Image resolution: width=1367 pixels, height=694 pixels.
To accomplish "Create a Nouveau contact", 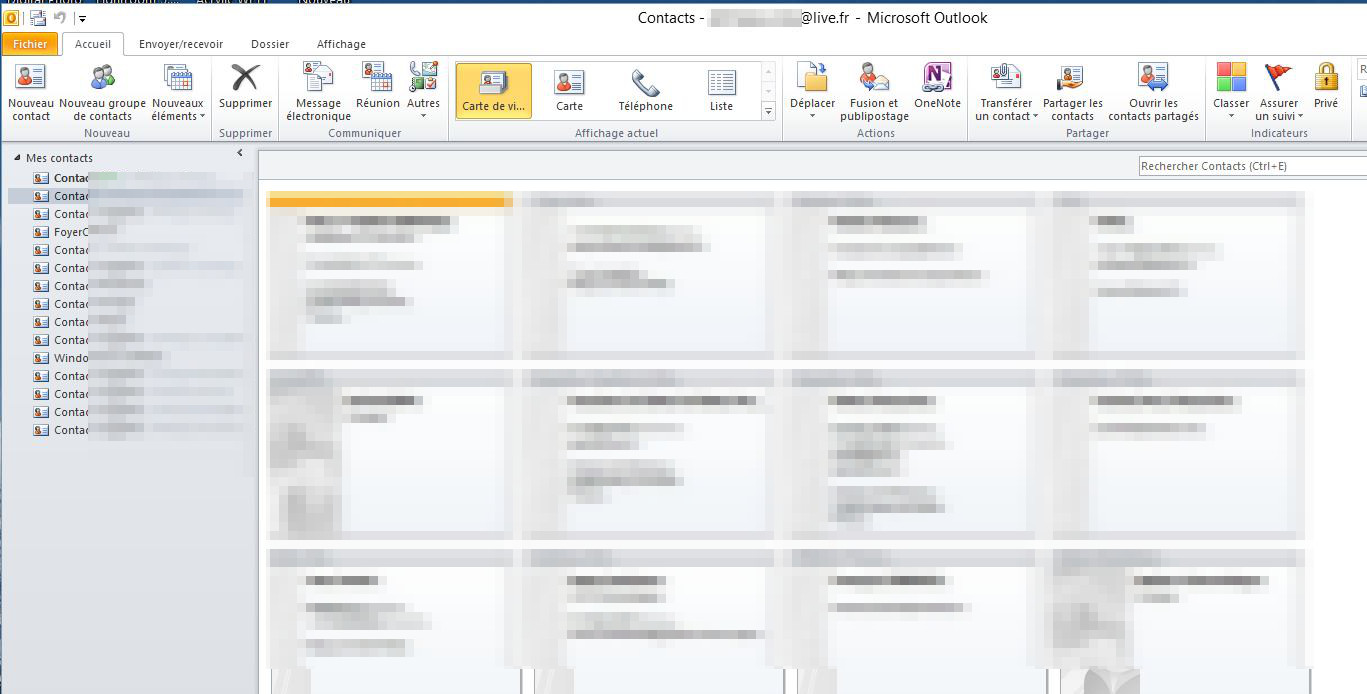I will (x=31, y=91).
